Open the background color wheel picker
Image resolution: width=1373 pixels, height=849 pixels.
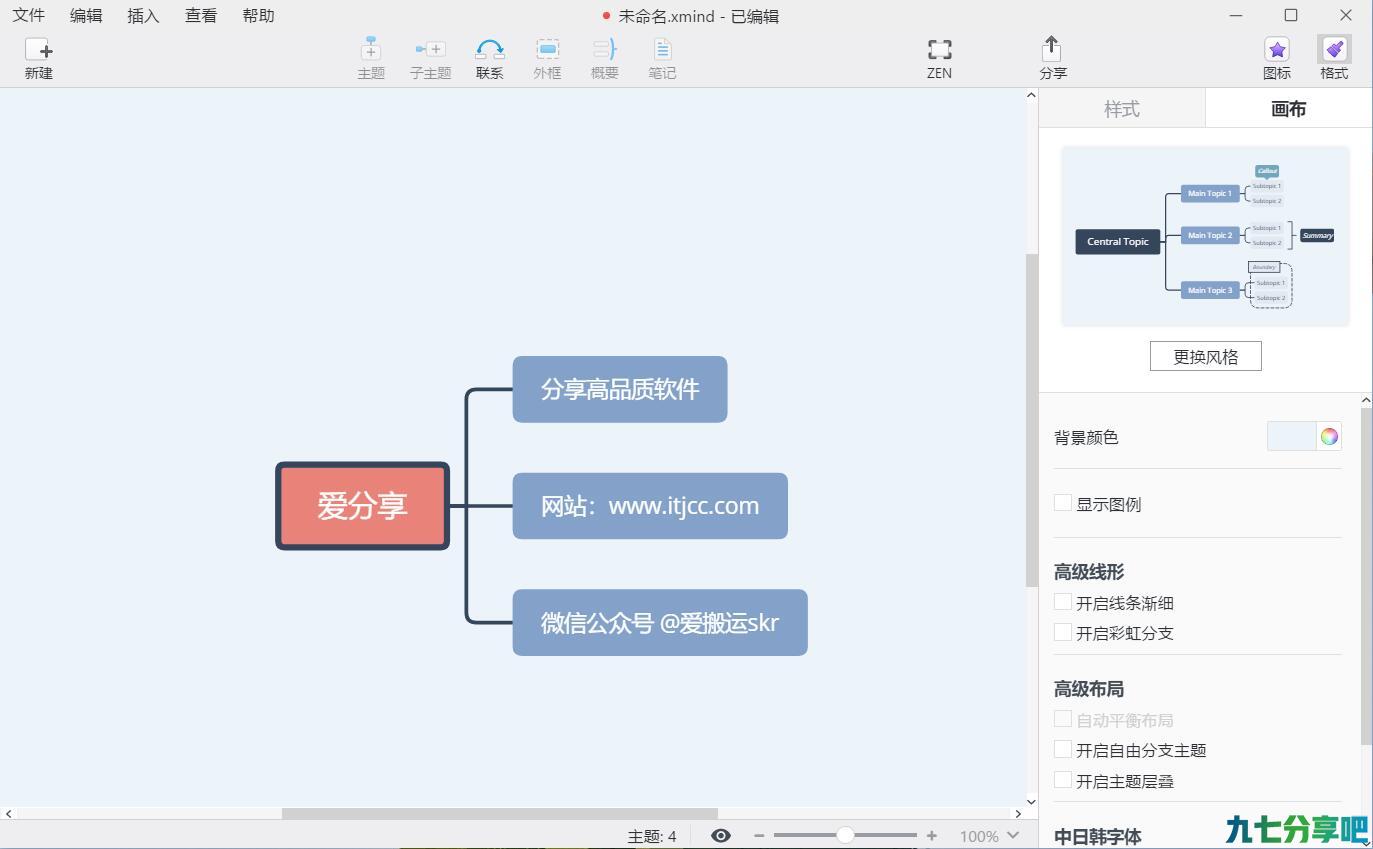tap(1329, 436)
